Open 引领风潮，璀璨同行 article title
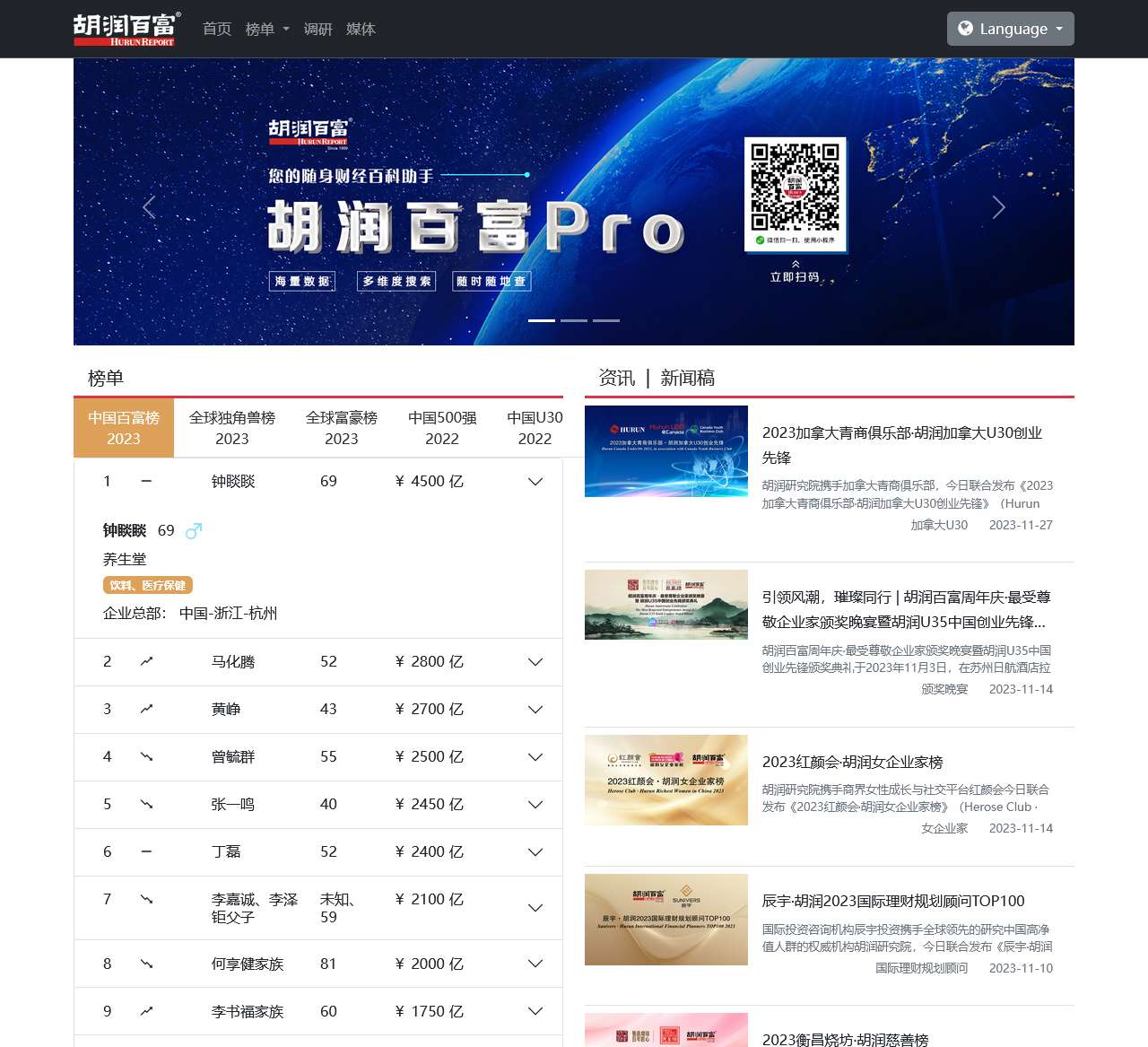The height and width of the screenshot is (1047, 1148). click(905, 609)
